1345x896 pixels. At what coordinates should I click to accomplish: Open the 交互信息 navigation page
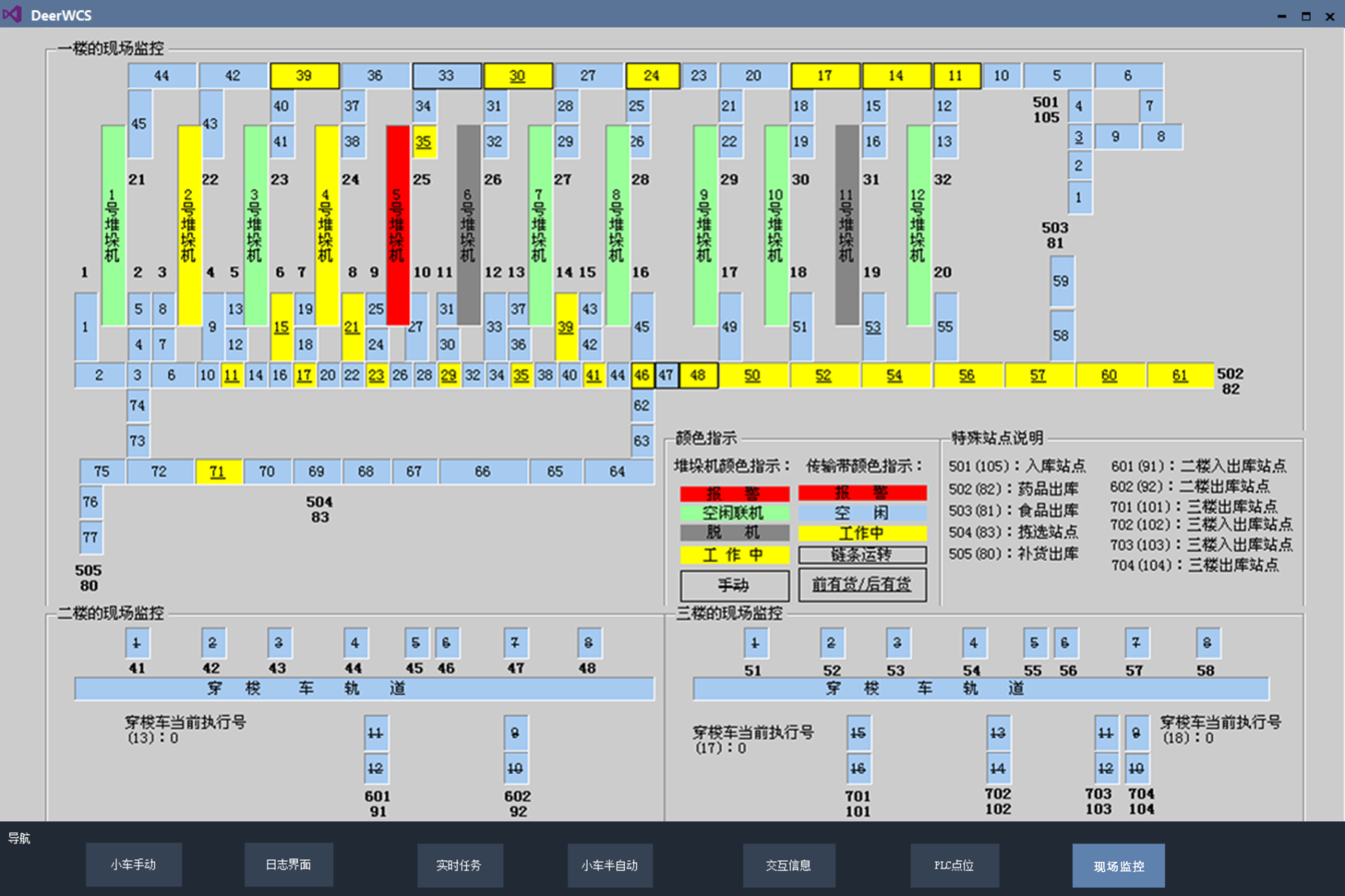(x=788, y=864)
